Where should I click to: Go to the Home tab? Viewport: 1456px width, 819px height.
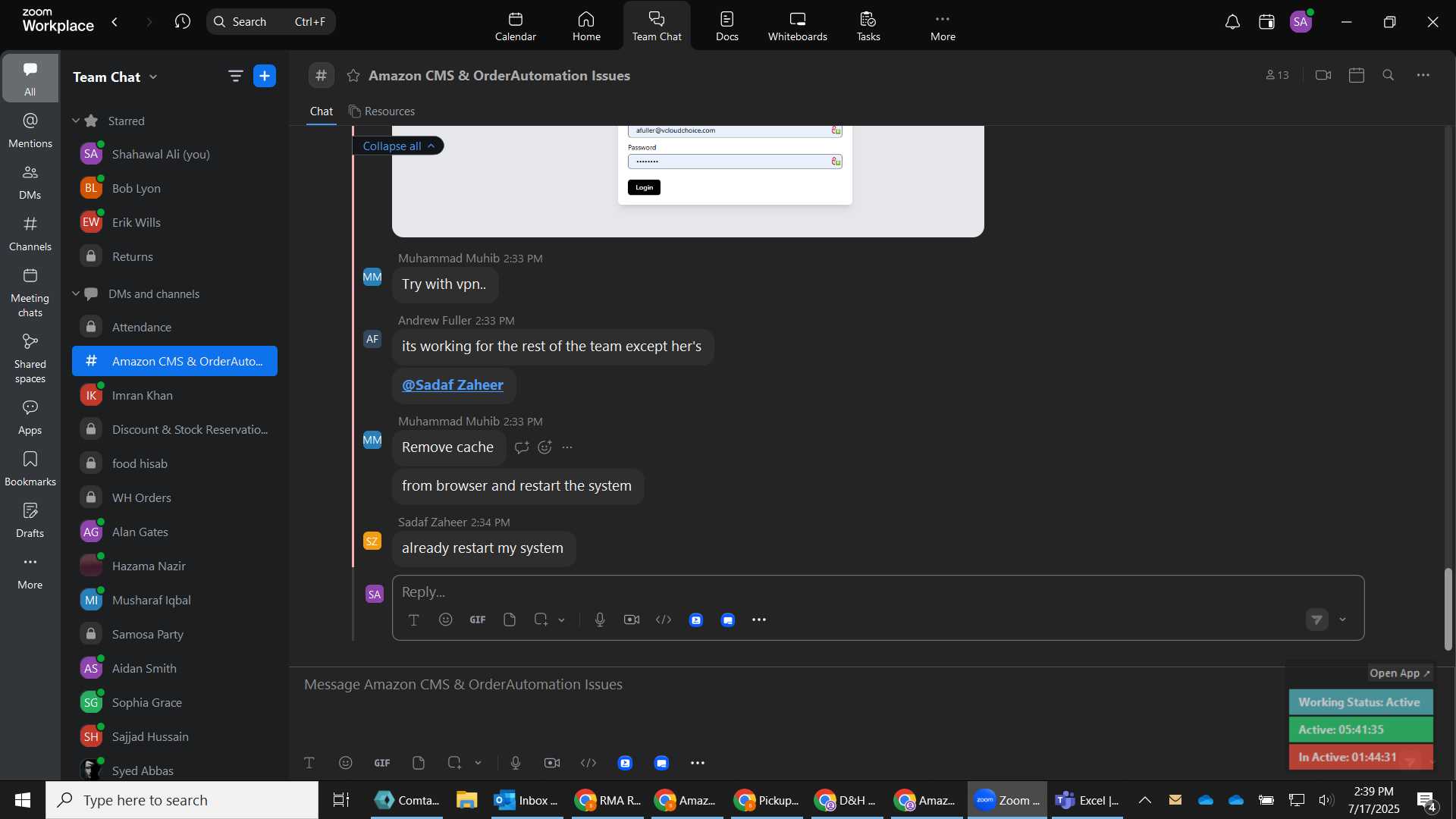pyautogui.click(x=586, y=26)
